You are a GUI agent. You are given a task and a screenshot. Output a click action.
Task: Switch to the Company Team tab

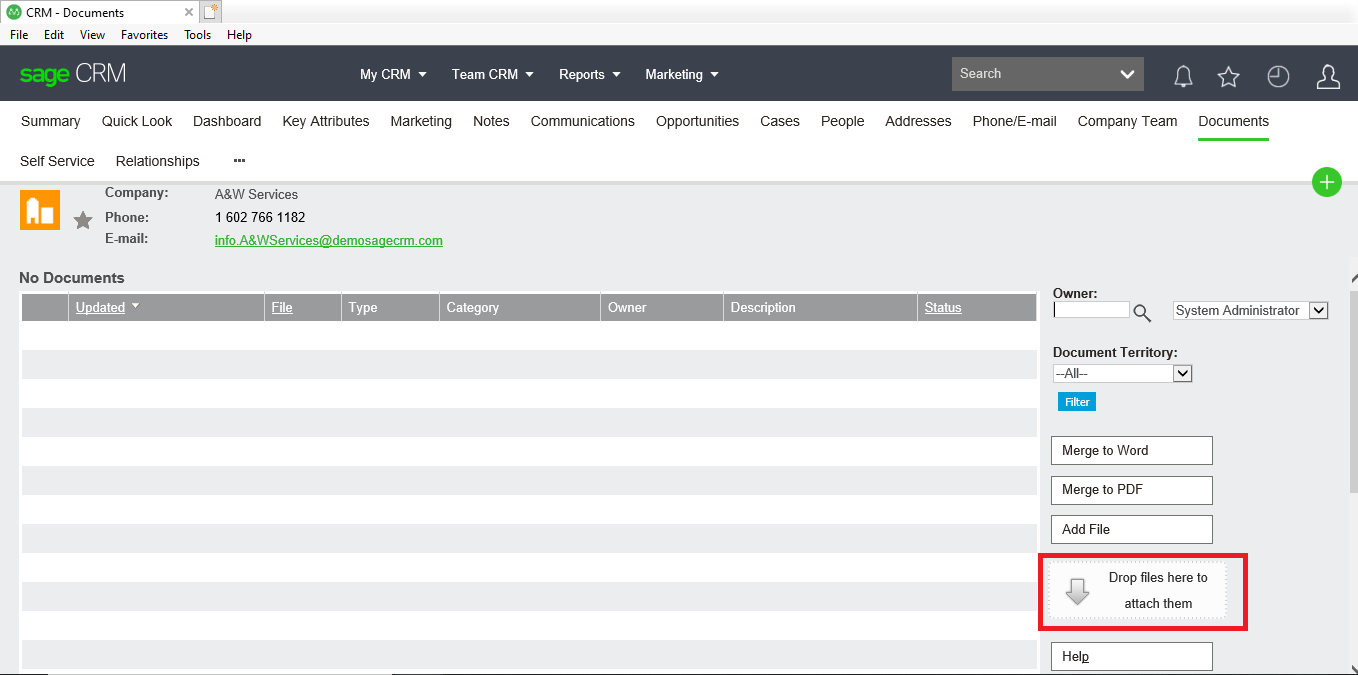1127,121
